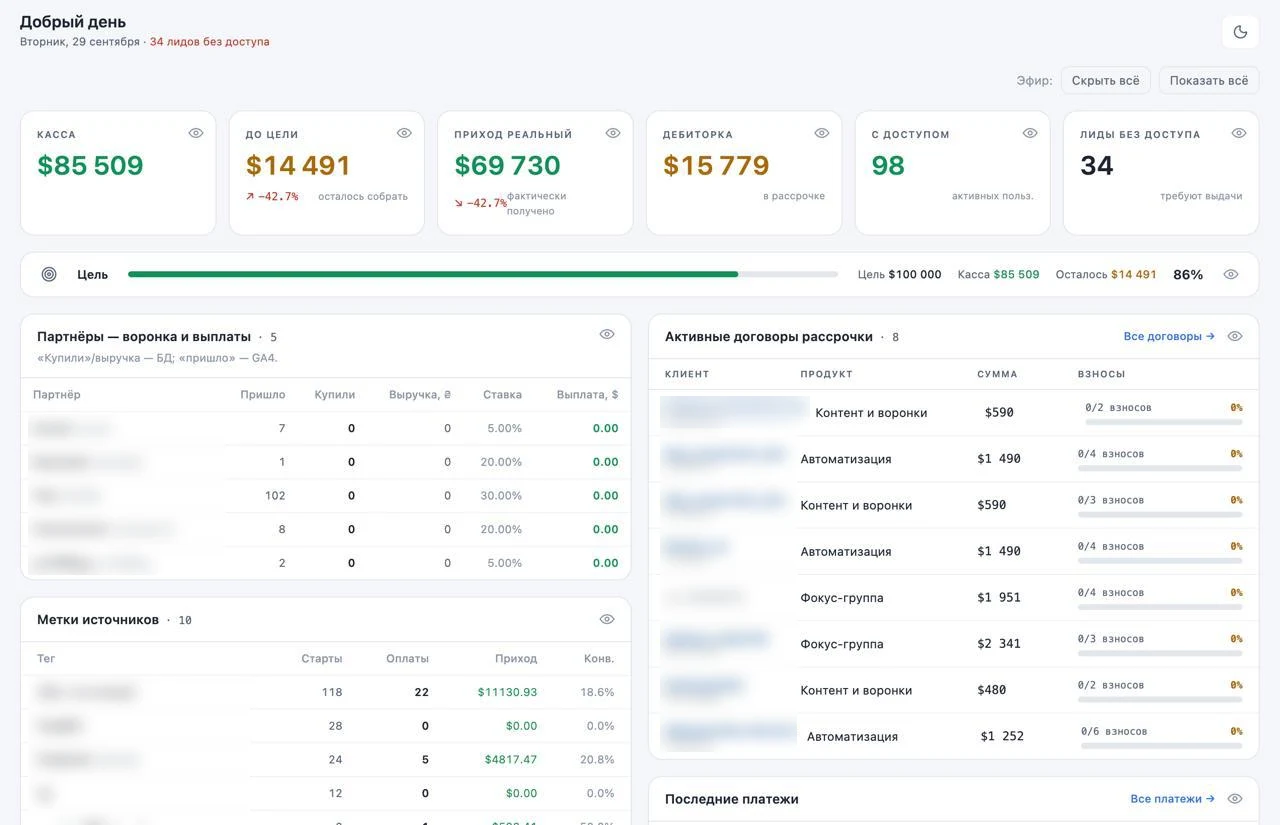
Task: Click the $100 000 goal amount
Action: tap(915, 274)
